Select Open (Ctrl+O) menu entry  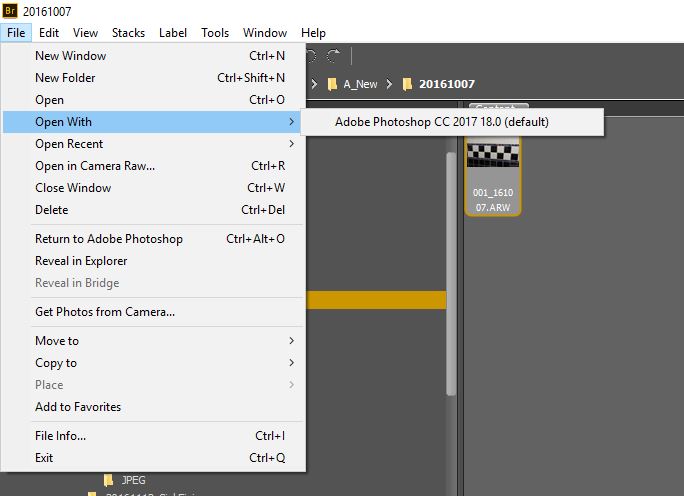(x=154, y=100)
